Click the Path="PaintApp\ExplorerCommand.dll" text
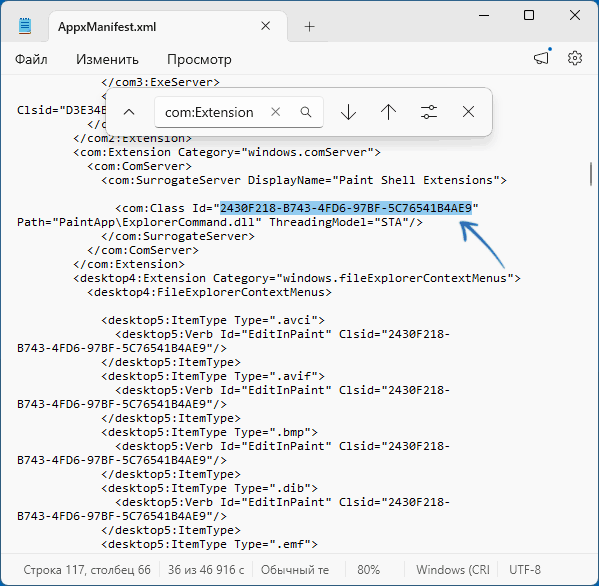Image resolution: width=599 pixels, height=586 pixels. coord(139,222)
